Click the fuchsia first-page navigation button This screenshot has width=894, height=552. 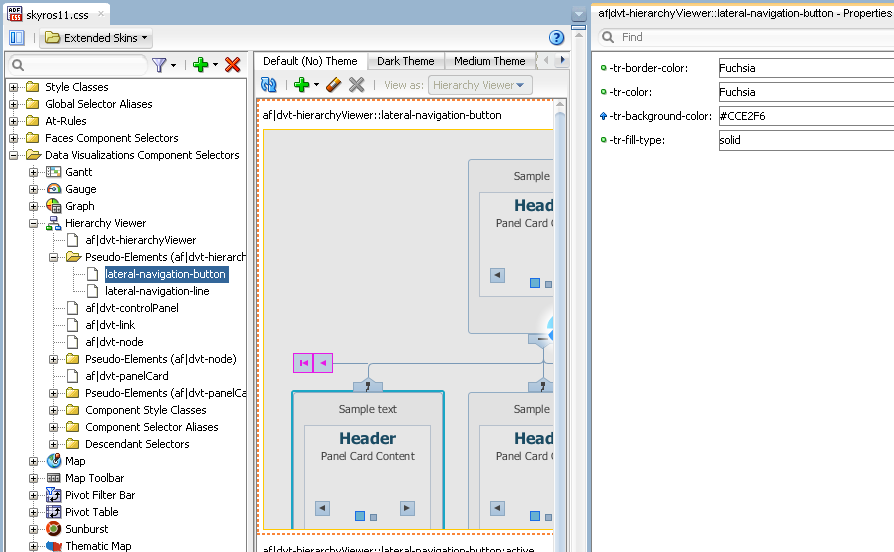pos(303,363)
